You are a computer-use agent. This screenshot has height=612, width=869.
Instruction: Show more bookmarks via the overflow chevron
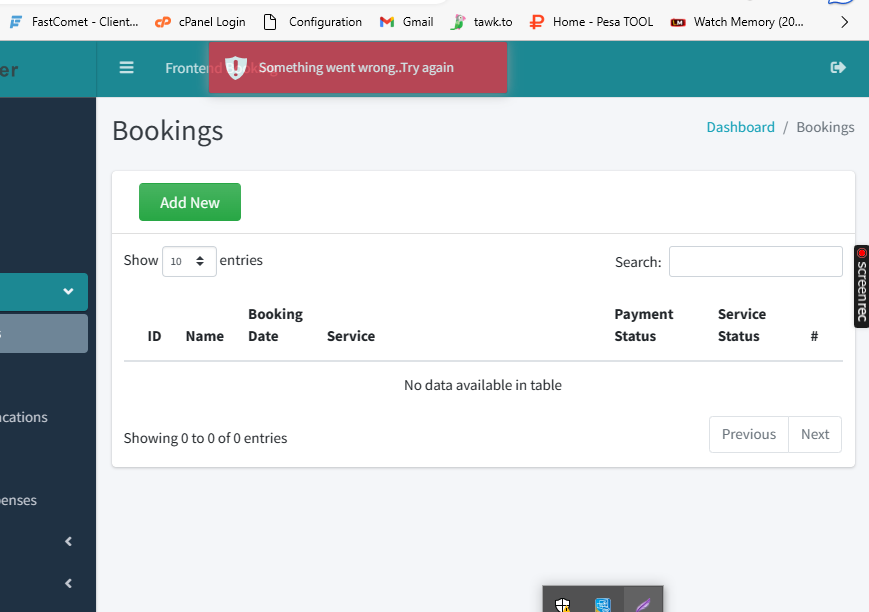[x=845, y=22]
